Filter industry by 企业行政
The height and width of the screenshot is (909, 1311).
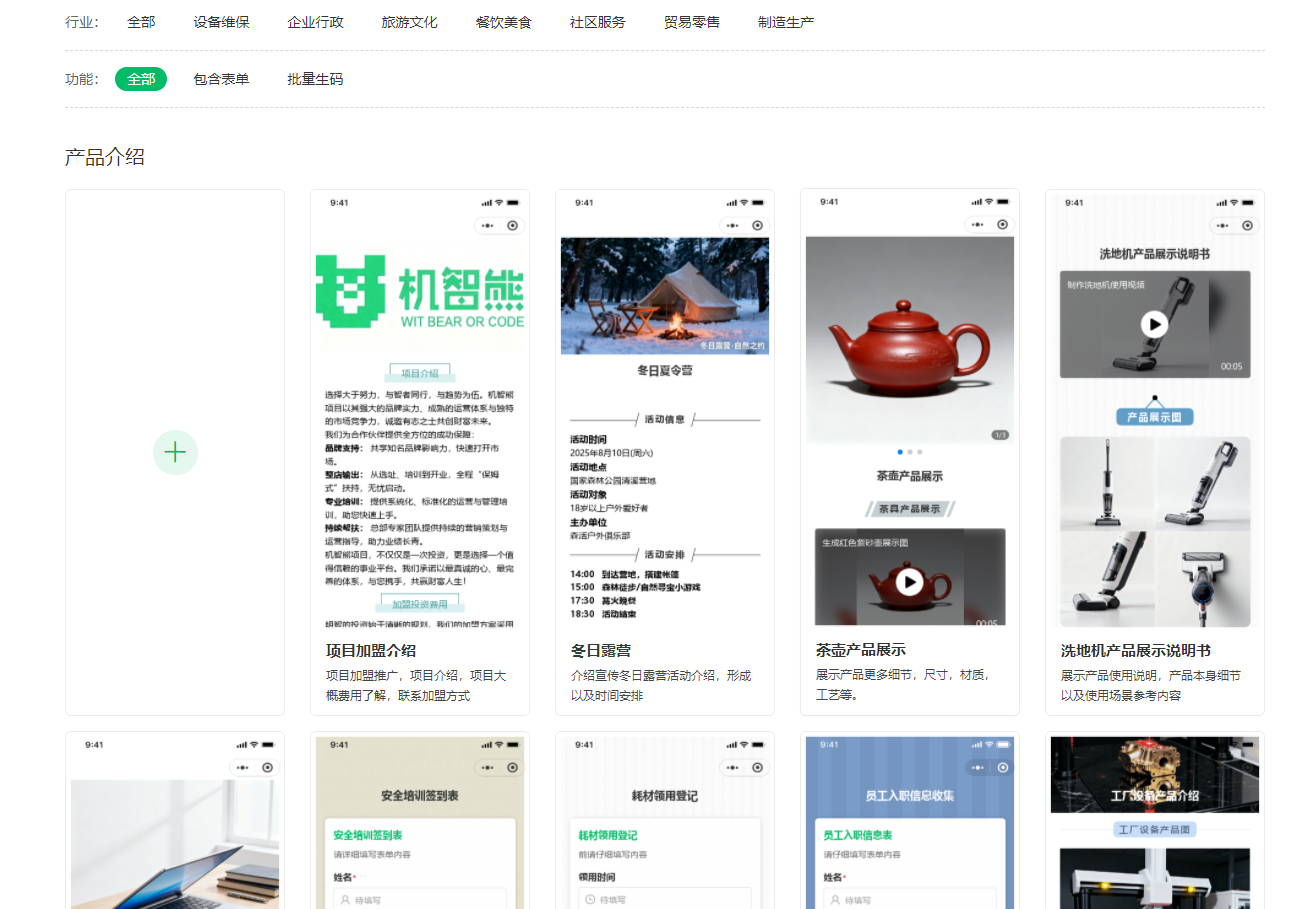[x=315, y=22]
